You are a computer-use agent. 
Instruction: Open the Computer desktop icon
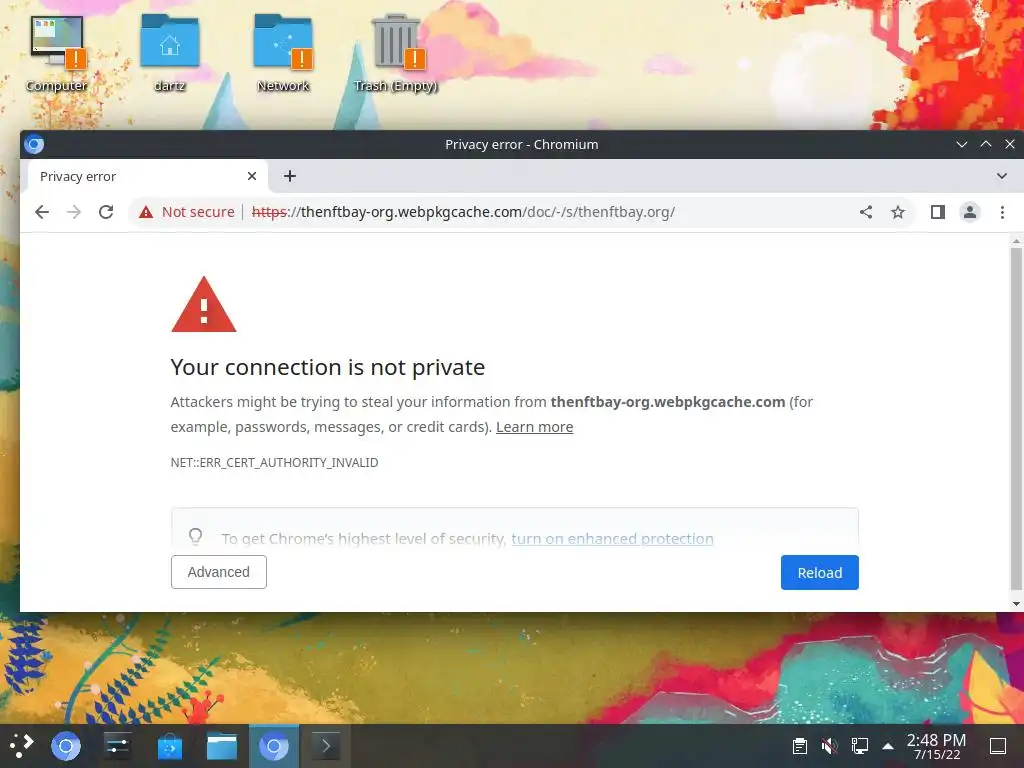(57, 54)
